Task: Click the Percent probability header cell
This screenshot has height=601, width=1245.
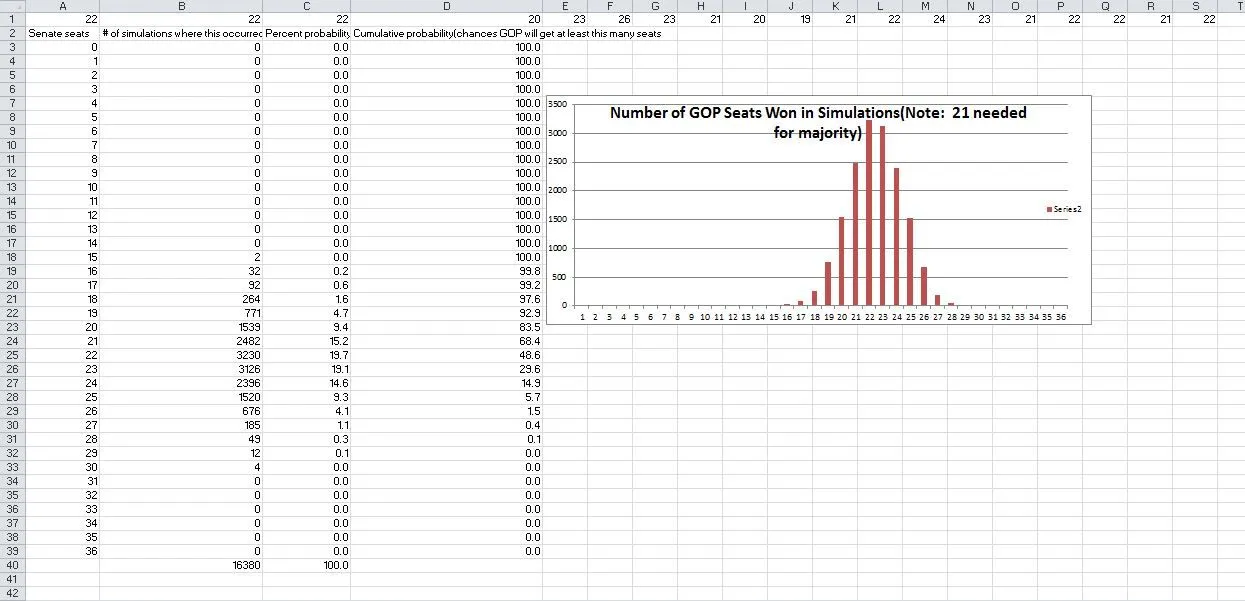Action: tap(307, 33)
